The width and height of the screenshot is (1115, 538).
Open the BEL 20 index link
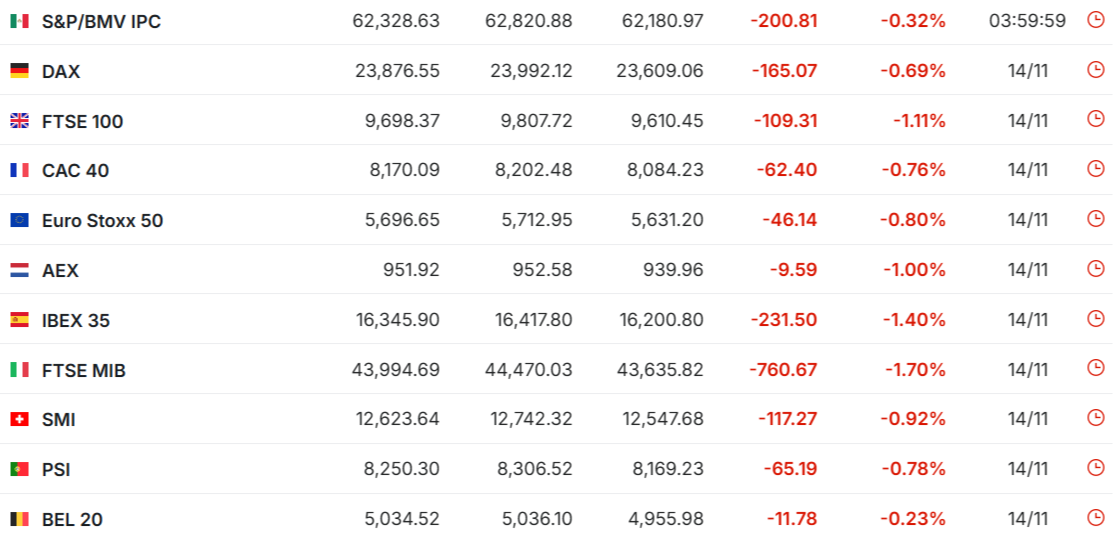click(x=72, y=520)
